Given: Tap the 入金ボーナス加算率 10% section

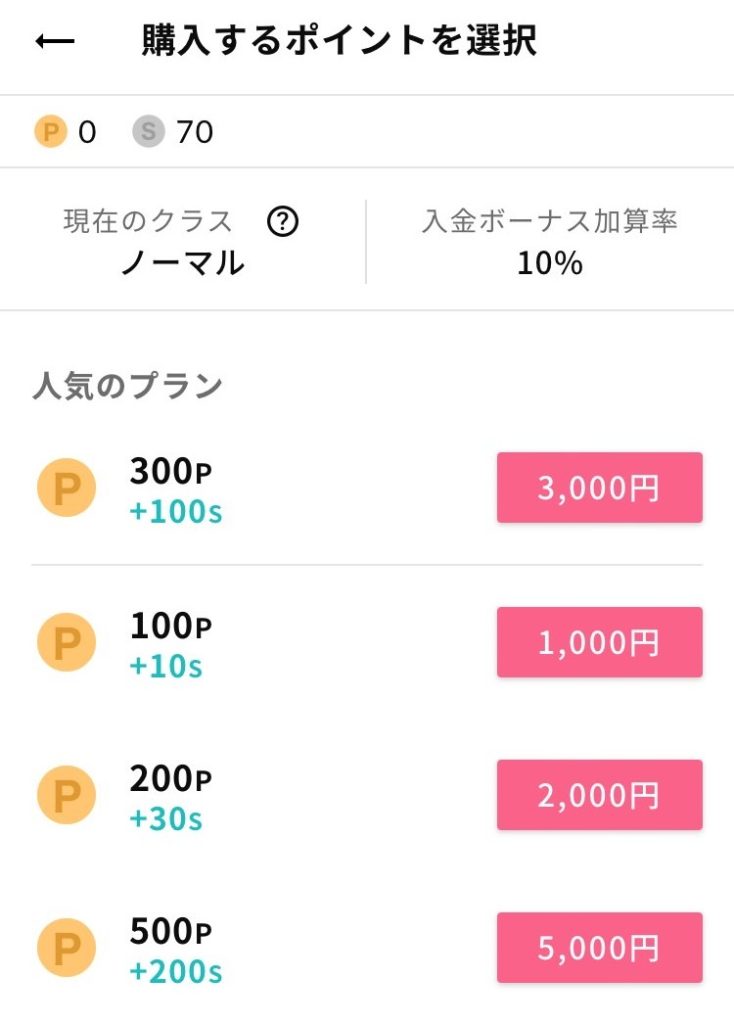Looking at the screenshot, I should coord(549,242).
